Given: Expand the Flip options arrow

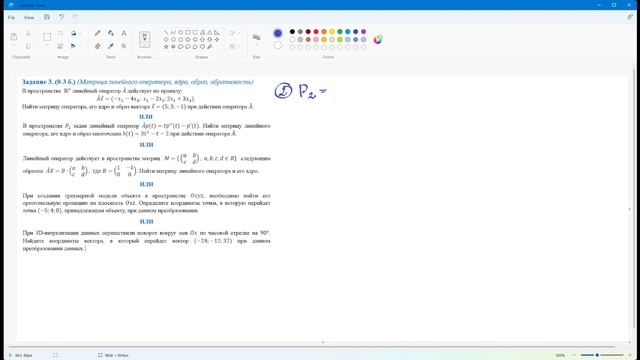Looking at the screenshot, I should [x=80, y=46].
